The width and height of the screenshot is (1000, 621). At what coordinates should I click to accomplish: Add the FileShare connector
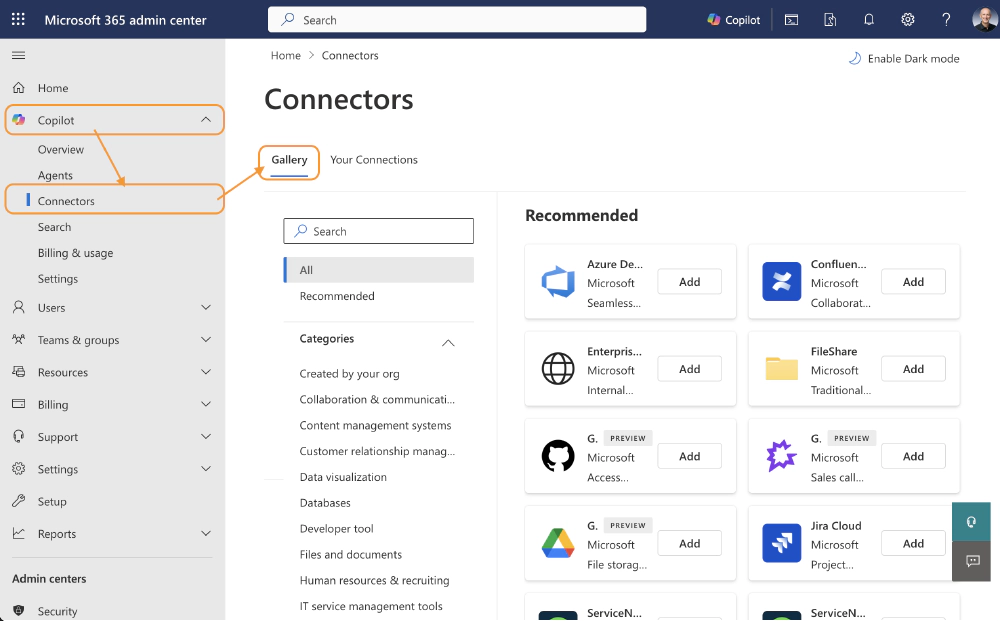[913, 369]
